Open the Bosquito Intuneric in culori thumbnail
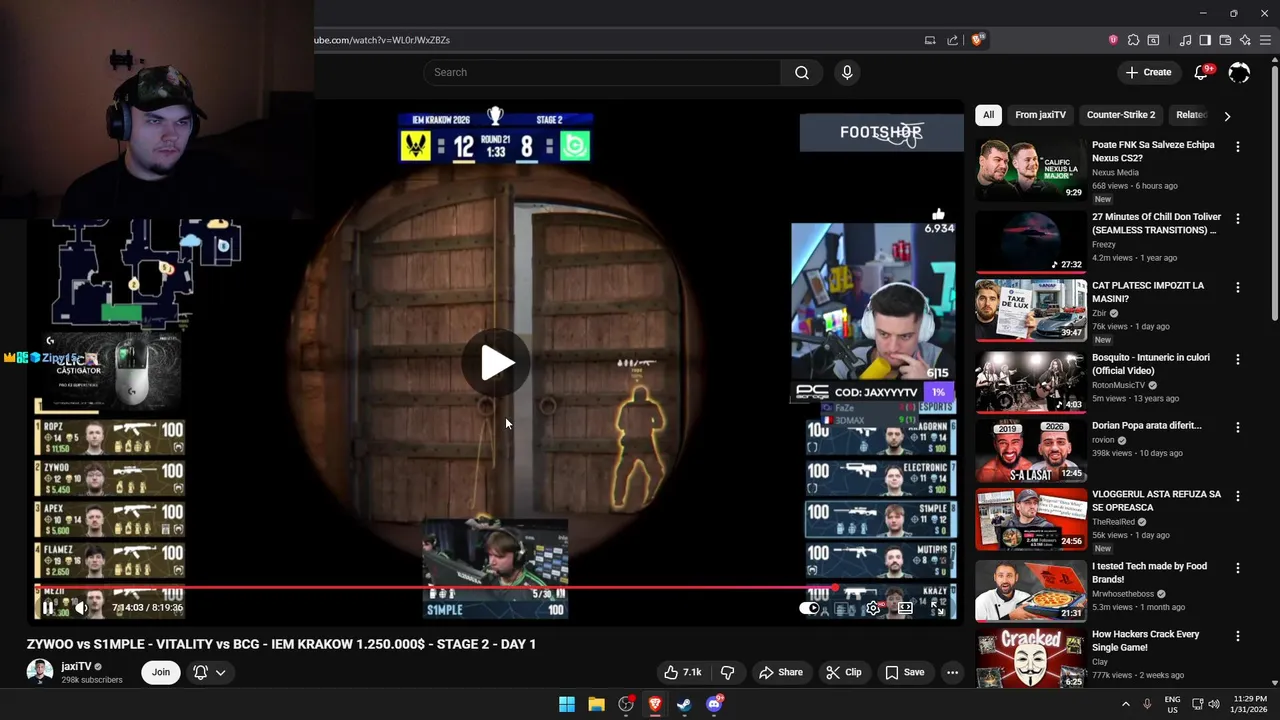Screen dimensions: 1280x720 tap(1031, 382)
